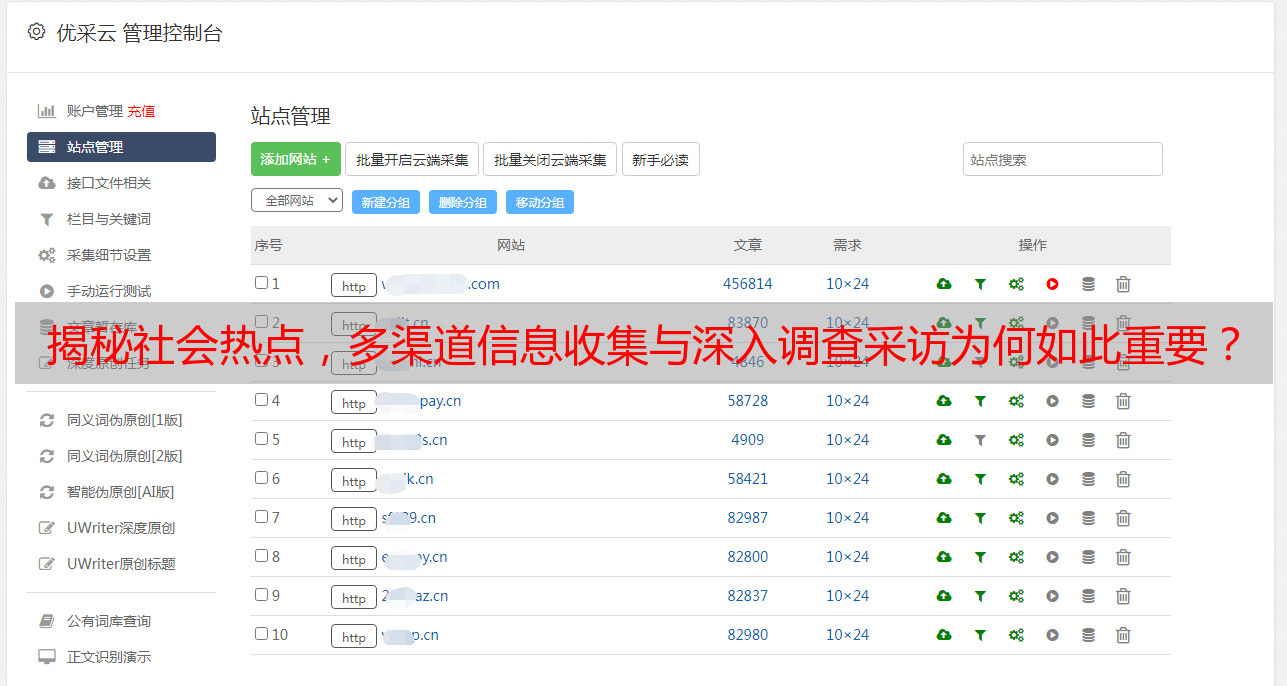Tick checkbox for site row 5
Viewport: 1287px width, 686px height.
point(261,439)
